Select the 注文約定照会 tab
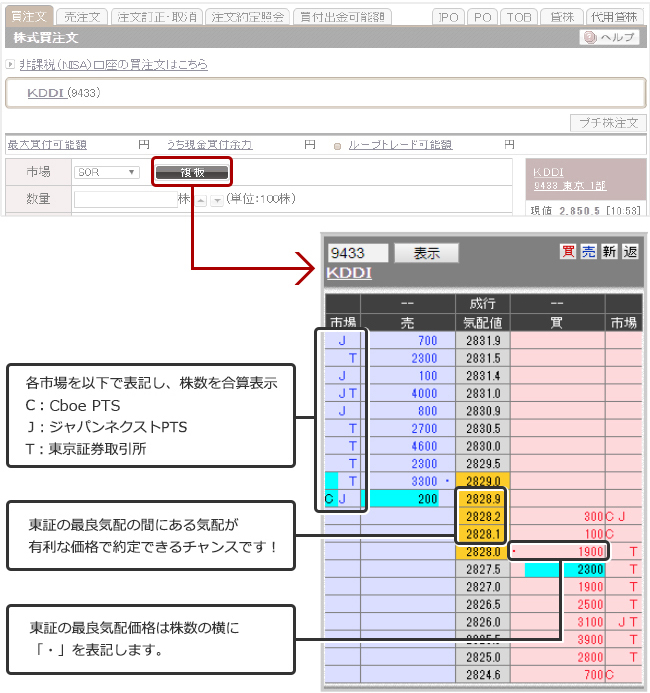Screen dimensions: 650x693 [247, 17]
